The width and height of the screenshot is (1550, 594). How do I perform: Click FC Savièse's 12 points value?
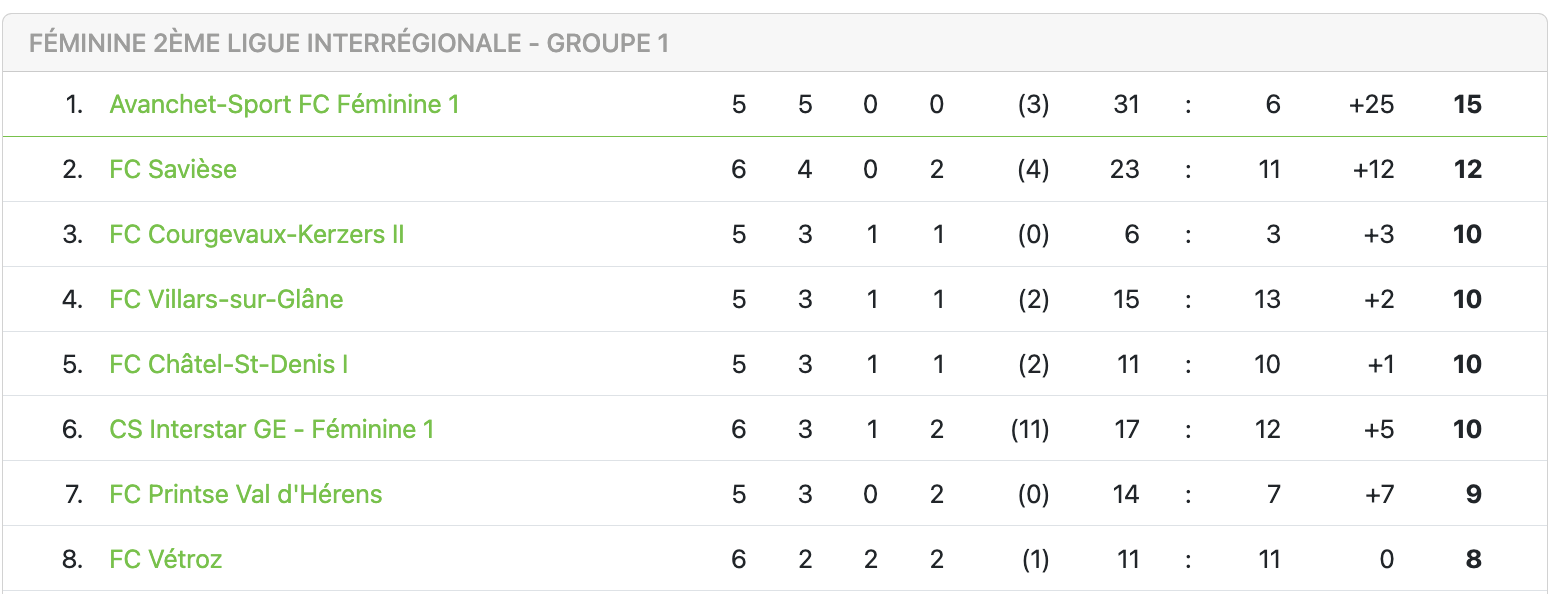1467,169
